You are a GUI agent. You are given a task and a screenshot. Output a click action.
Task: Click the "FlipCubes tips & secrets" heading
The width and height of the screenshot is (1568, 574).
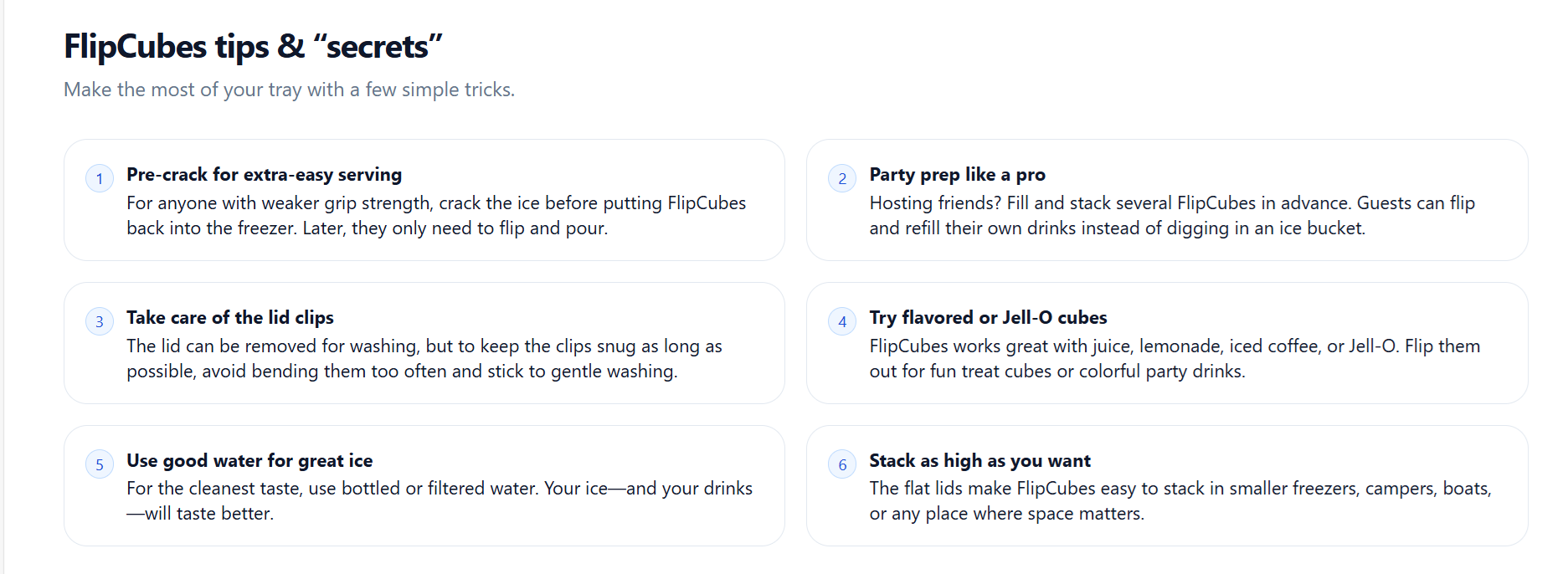pos(253,47)
